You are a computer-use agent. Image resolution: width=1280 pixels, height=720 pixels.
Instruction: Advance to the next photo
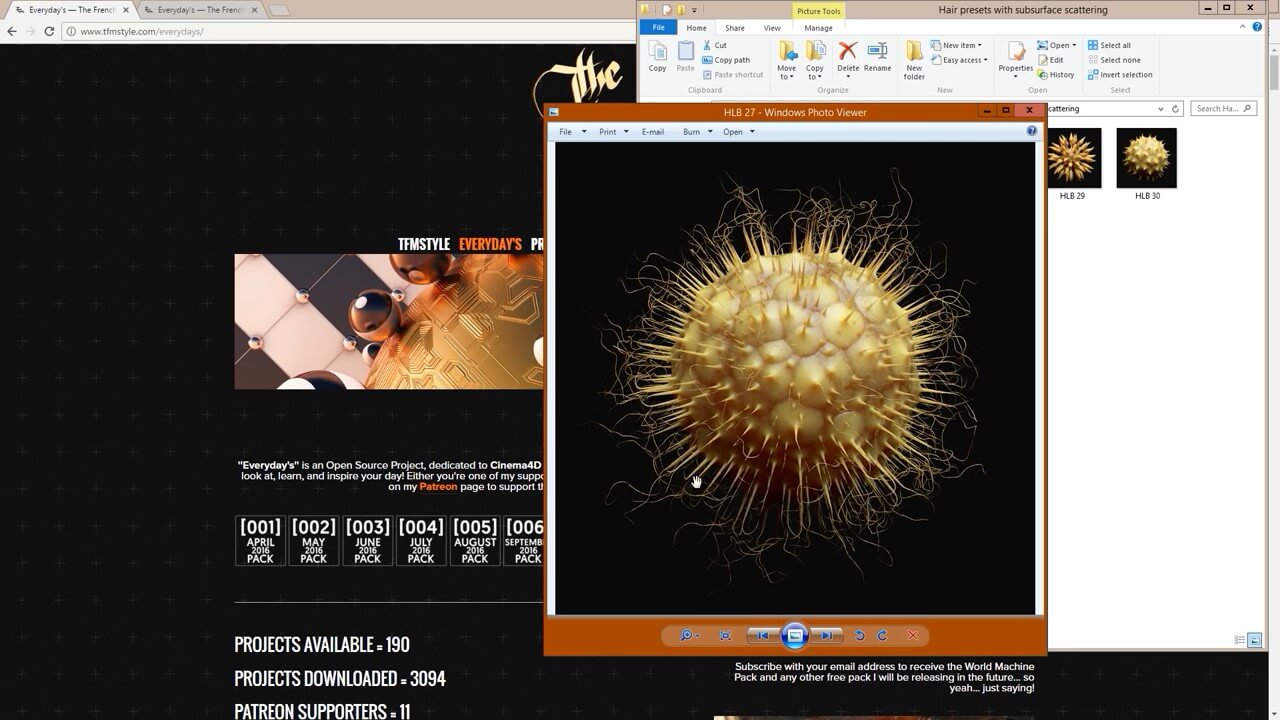pos(827,635)
